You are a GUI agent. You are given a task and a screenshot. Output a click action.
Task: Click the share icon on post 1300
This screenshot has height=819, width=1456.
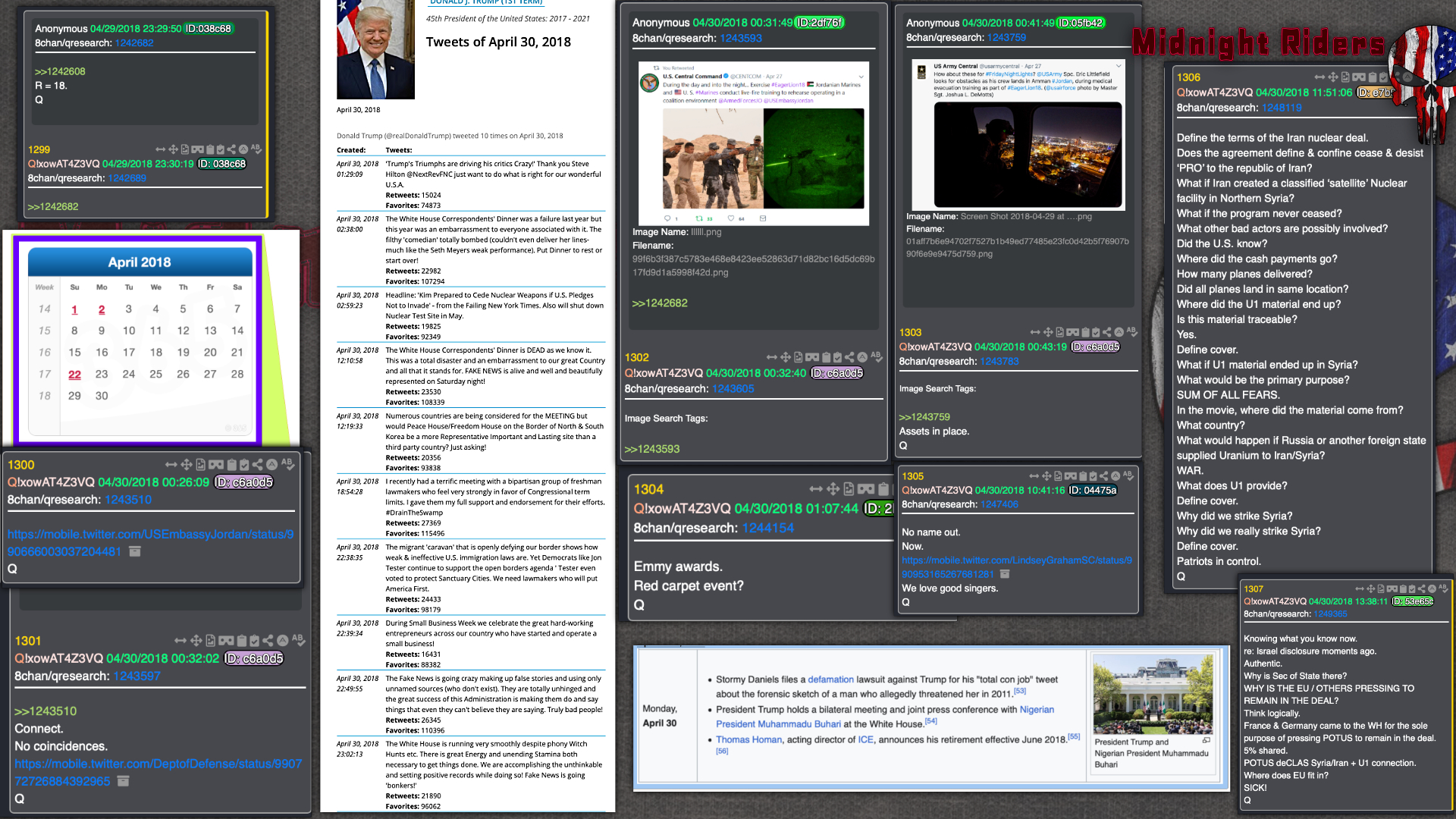258,465
